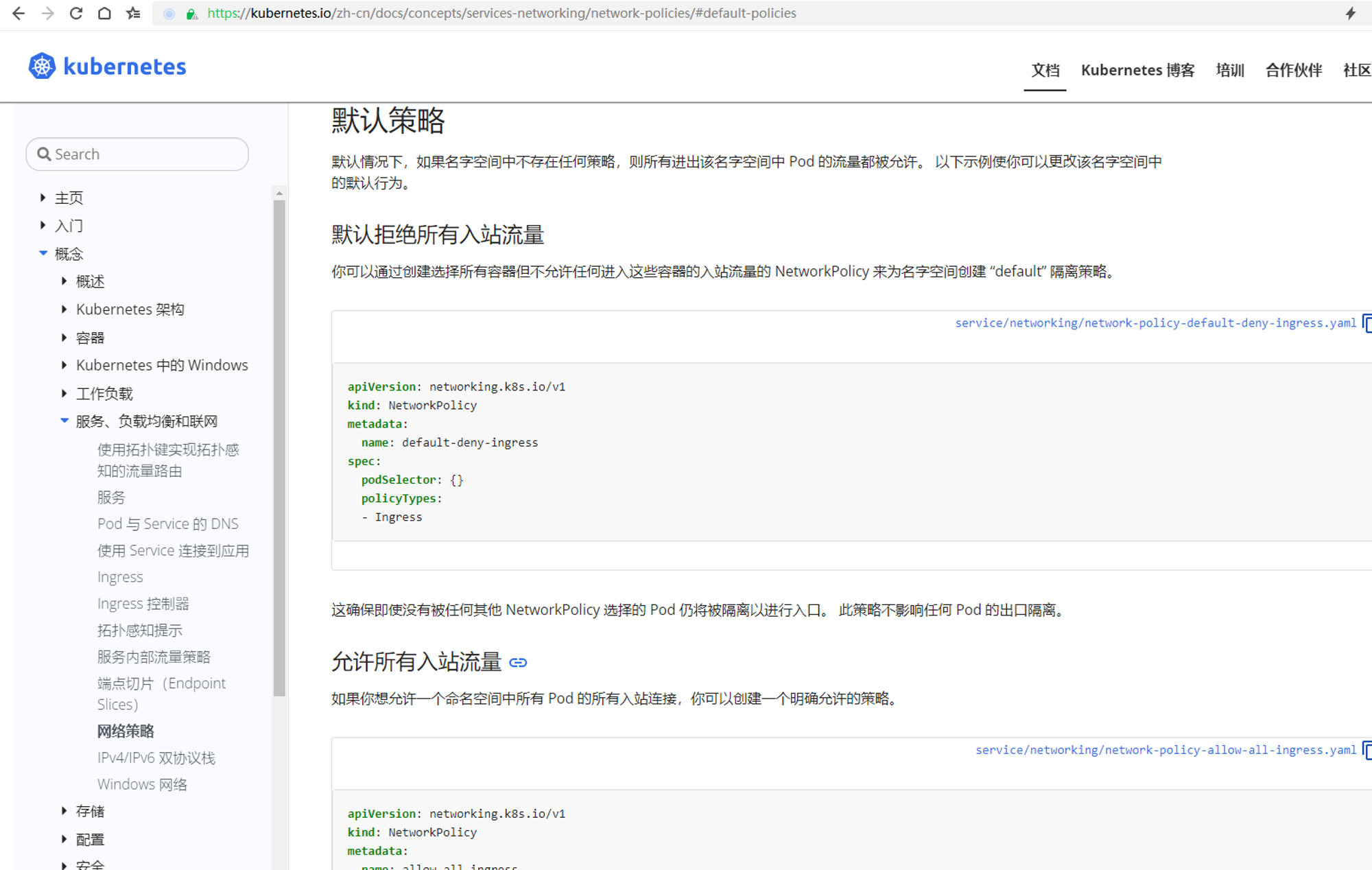The image size is (1372, 870).
Task: Open the 文档 top navigation tab
Action: [x=1045, y=70]
